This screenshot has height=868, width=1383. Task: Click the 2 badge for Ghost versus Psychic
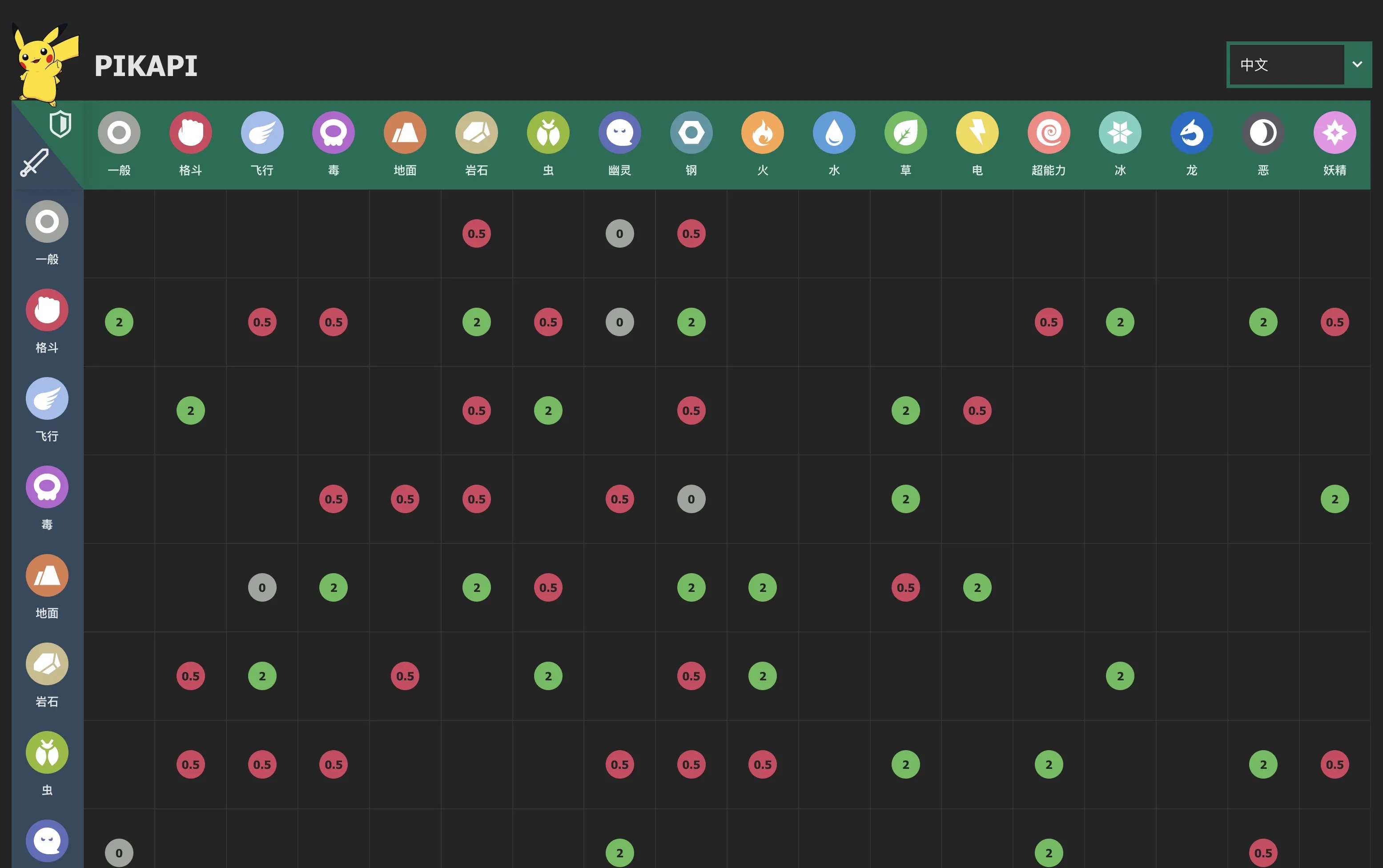tap(1049, 853)
